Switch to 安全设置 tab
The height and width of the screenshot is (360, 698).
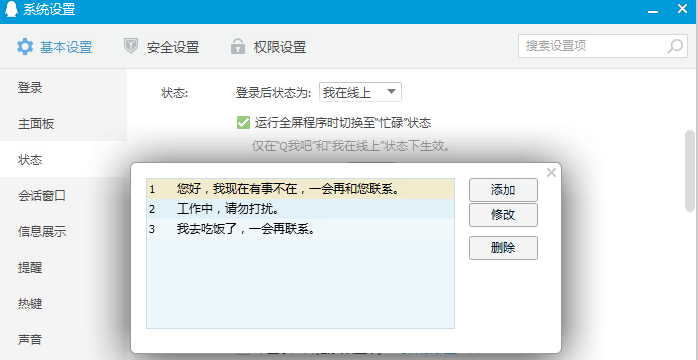point(161,47)
